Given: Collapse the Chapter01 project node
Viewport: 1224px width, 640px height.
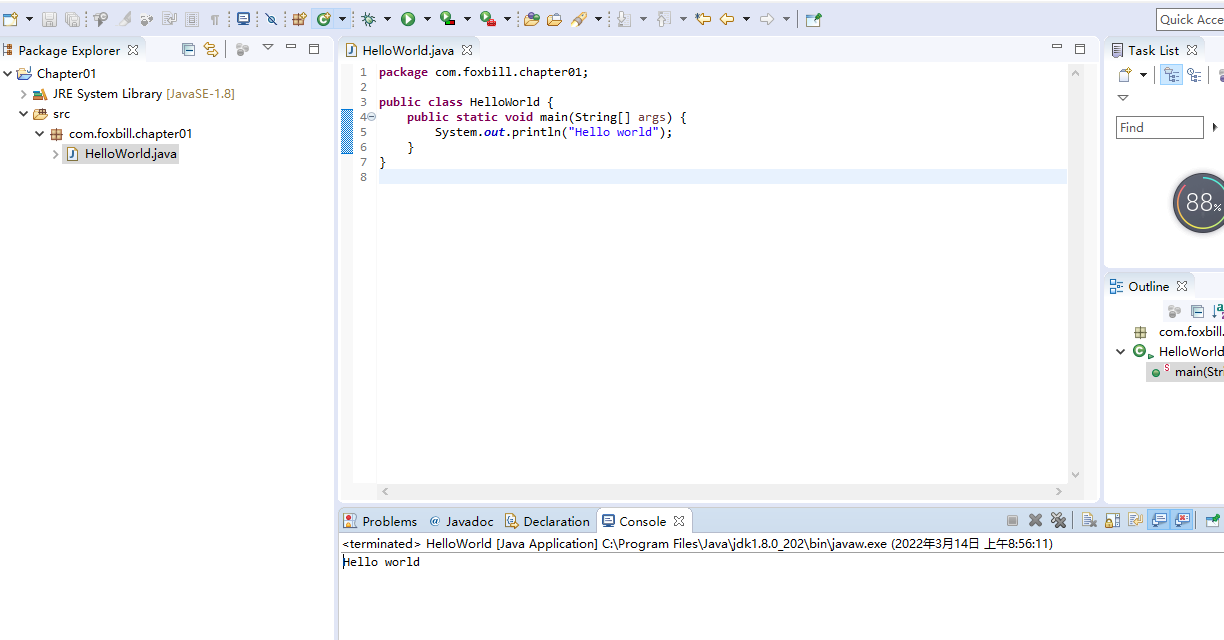Looking at the screenshot, I should pos(8,73).
